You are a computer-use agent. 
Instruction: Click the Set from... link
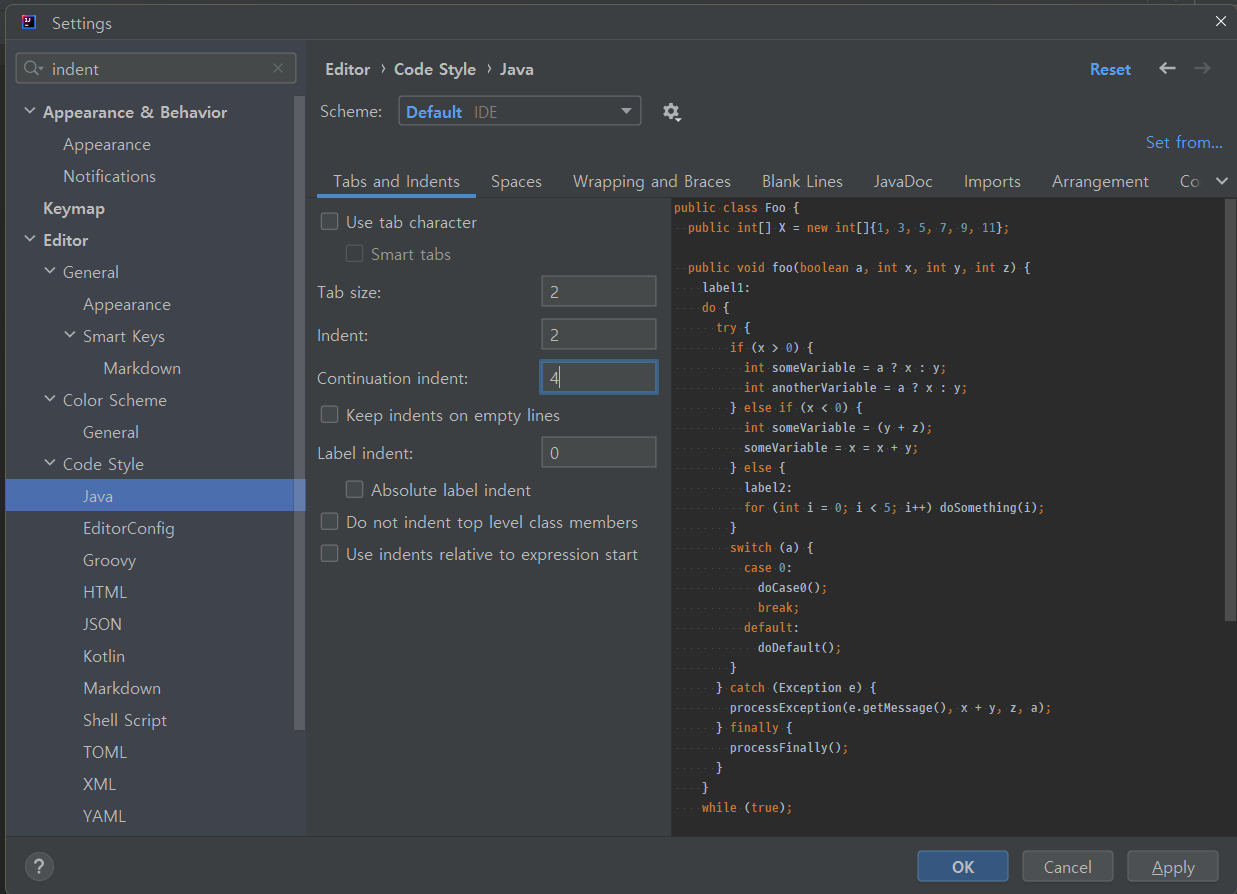1184,142
